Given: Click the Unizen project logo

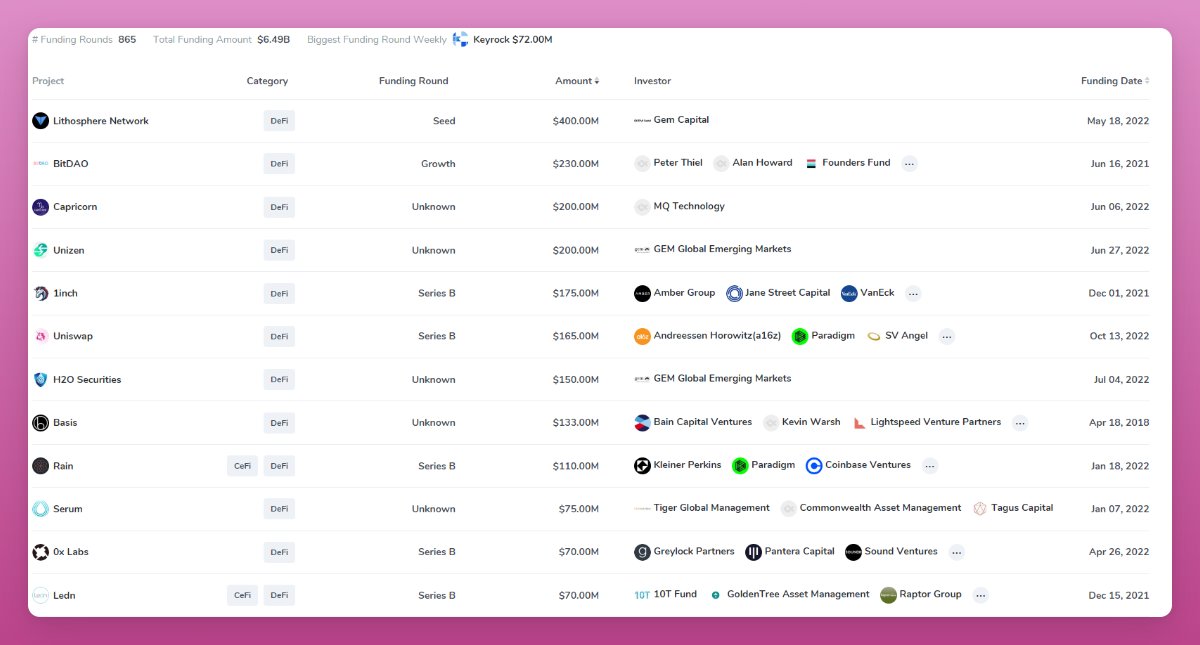Looking at the screenshot, I should (x=40, y=250).
